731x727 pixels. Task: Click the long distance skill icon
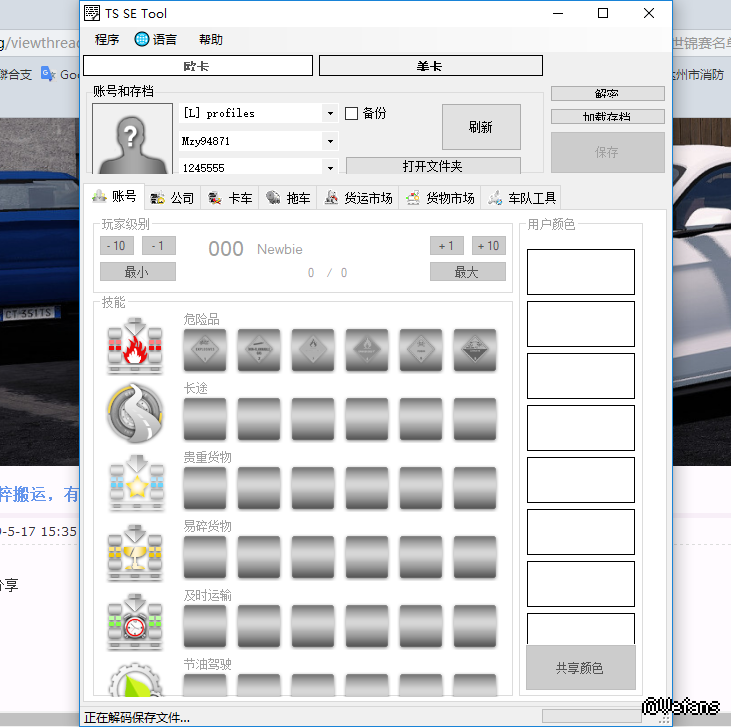[135, 413]
